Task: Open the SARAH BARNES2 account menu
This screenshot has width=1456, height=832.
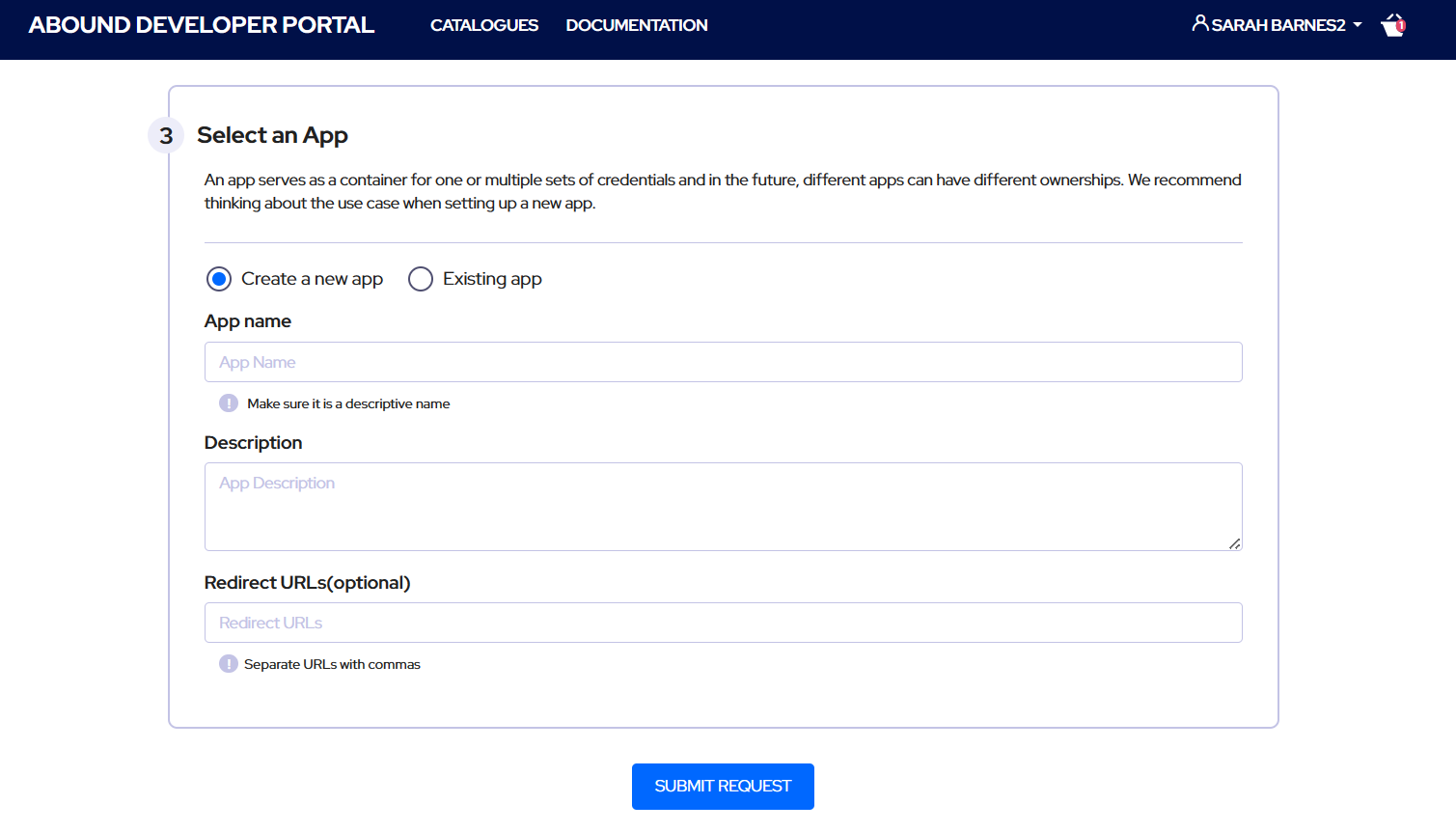Action: pyautogui.click(x=1277, y=25)
